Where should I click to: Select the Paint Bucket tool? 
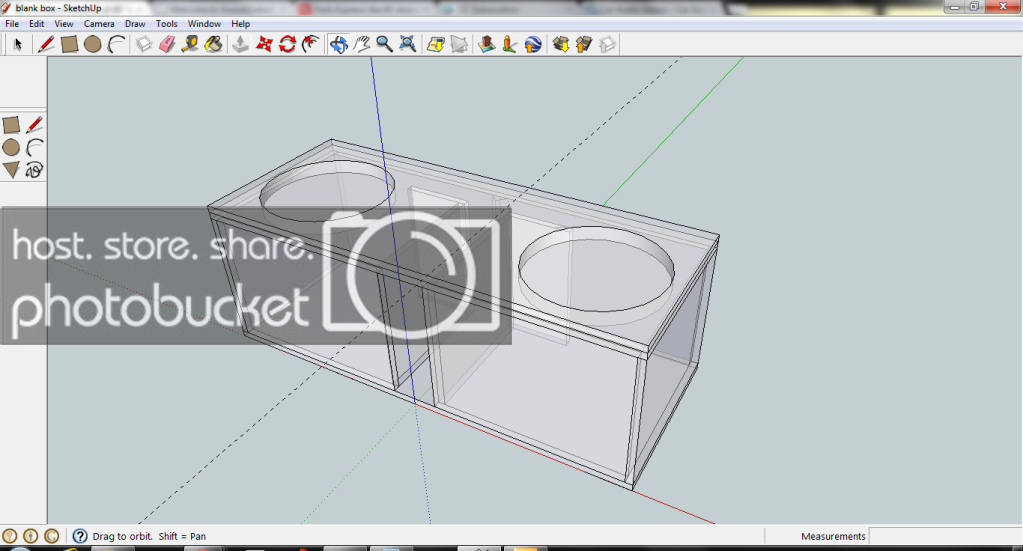click(213, 44)
